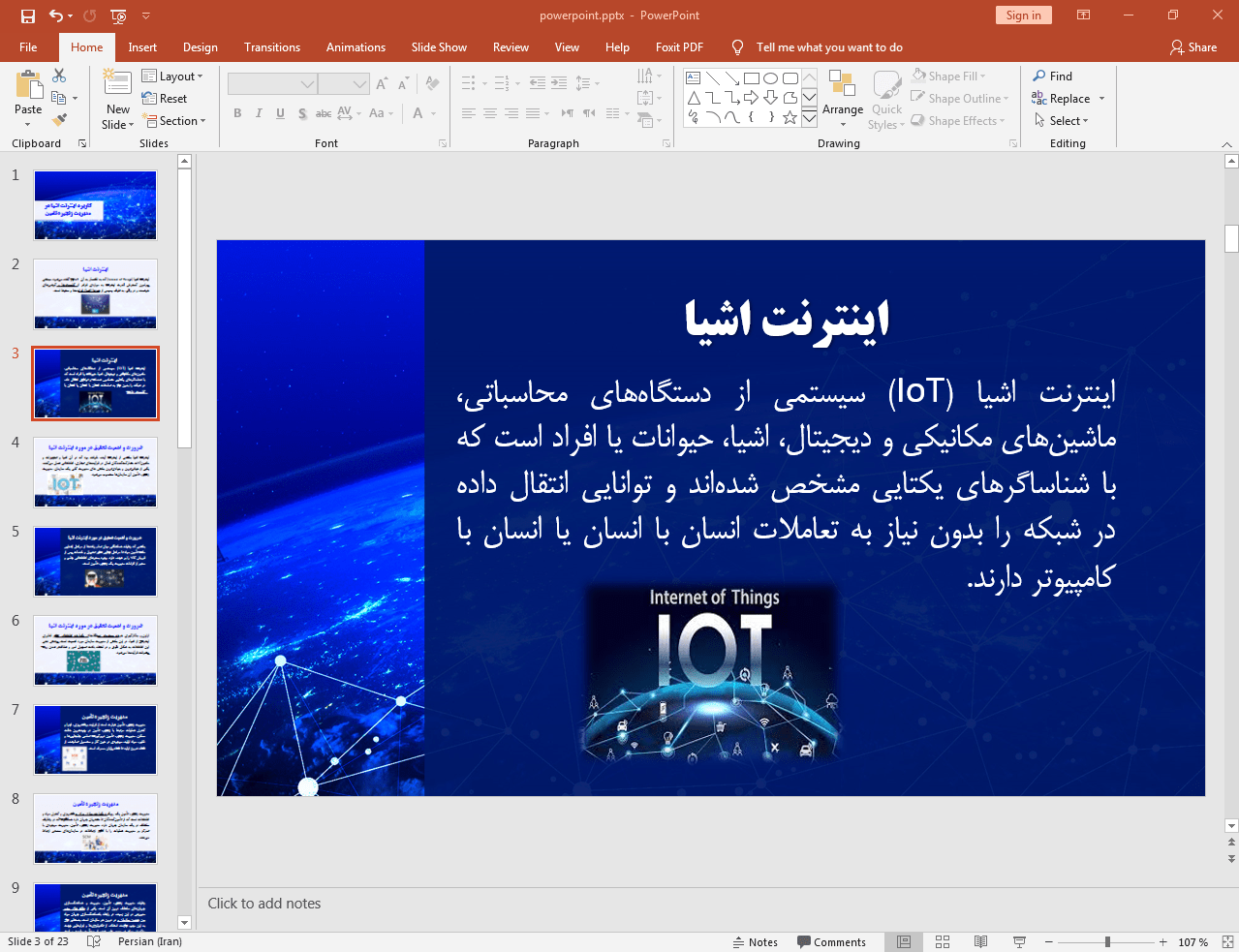Select slide 5 thumbnail
Screen dimensions: 1239x952
coord(95,562)
